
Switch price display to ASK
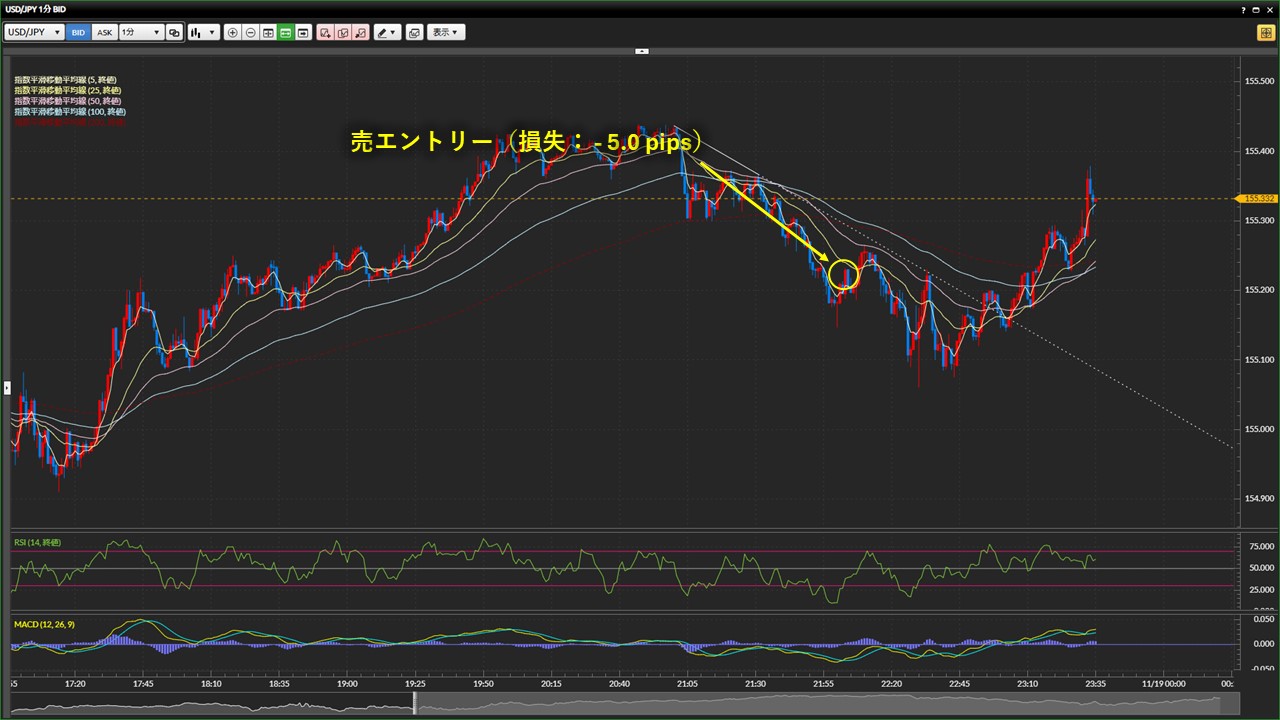[104, 32]
